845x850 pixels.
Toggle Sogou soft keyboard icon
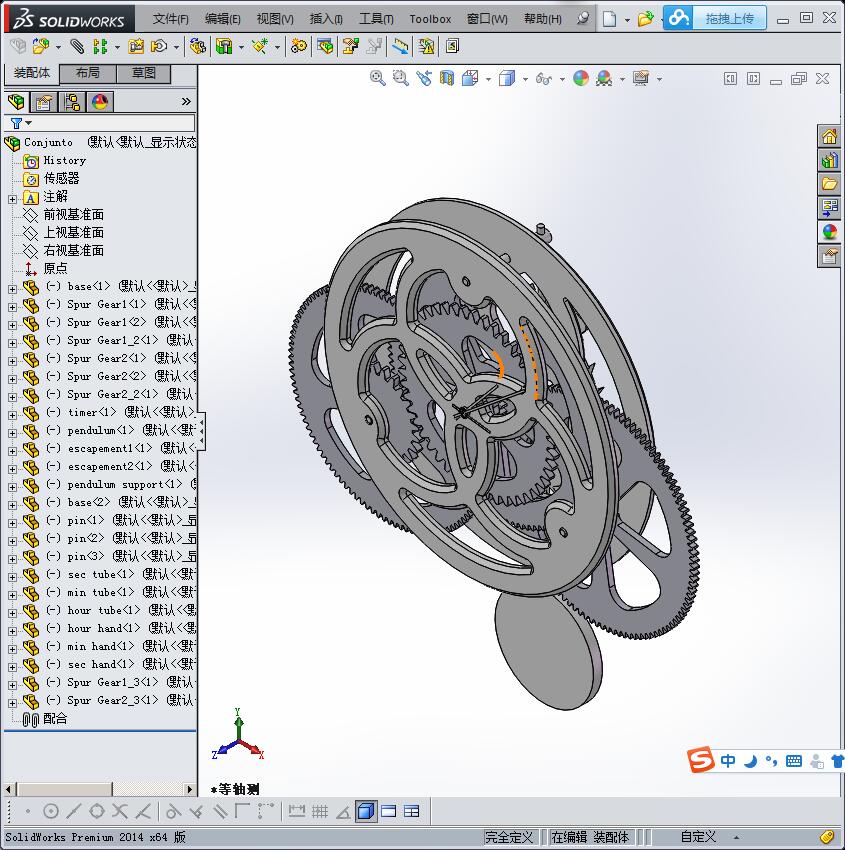point(794,761)
